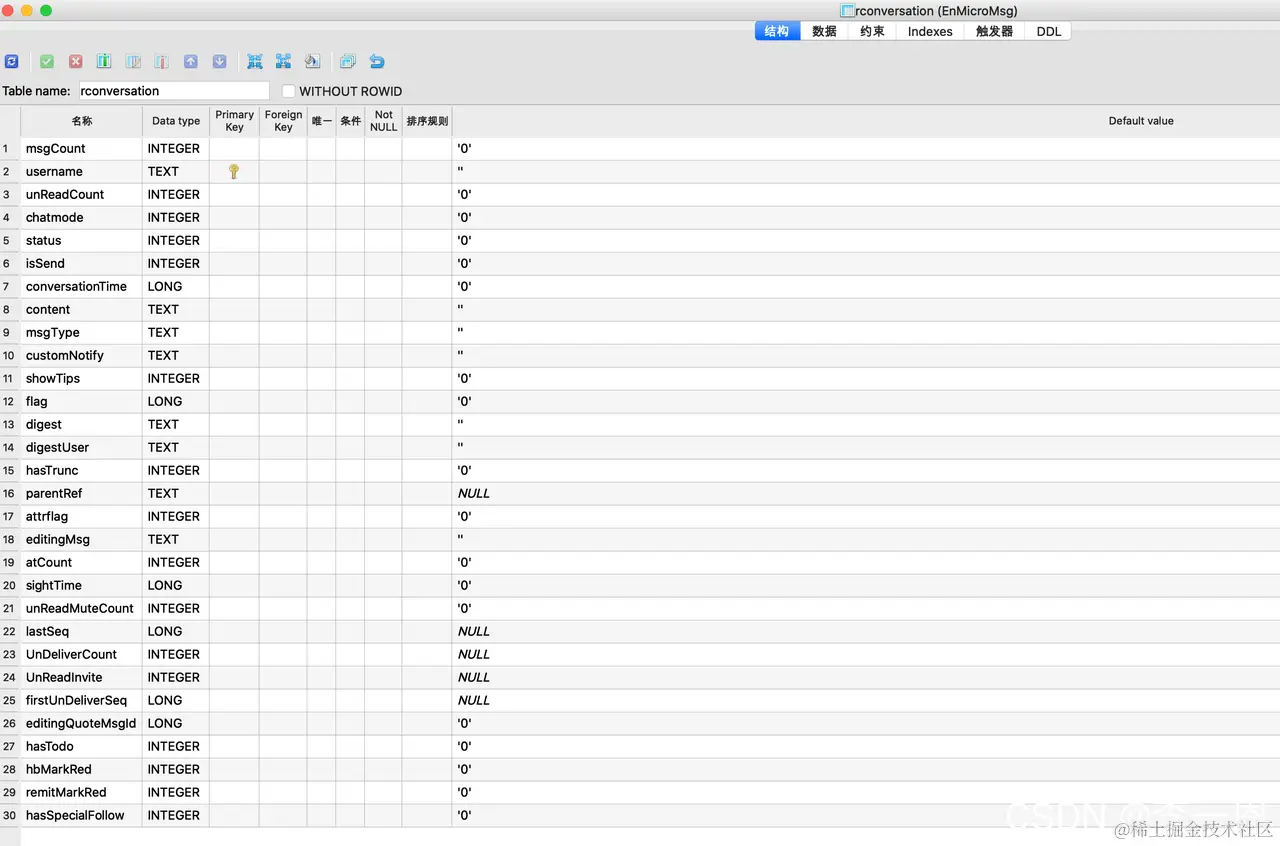This screenshot has width=1280, height=846.
Task: Select the UnReadInvite row
Action: click(x=640, y=678)
